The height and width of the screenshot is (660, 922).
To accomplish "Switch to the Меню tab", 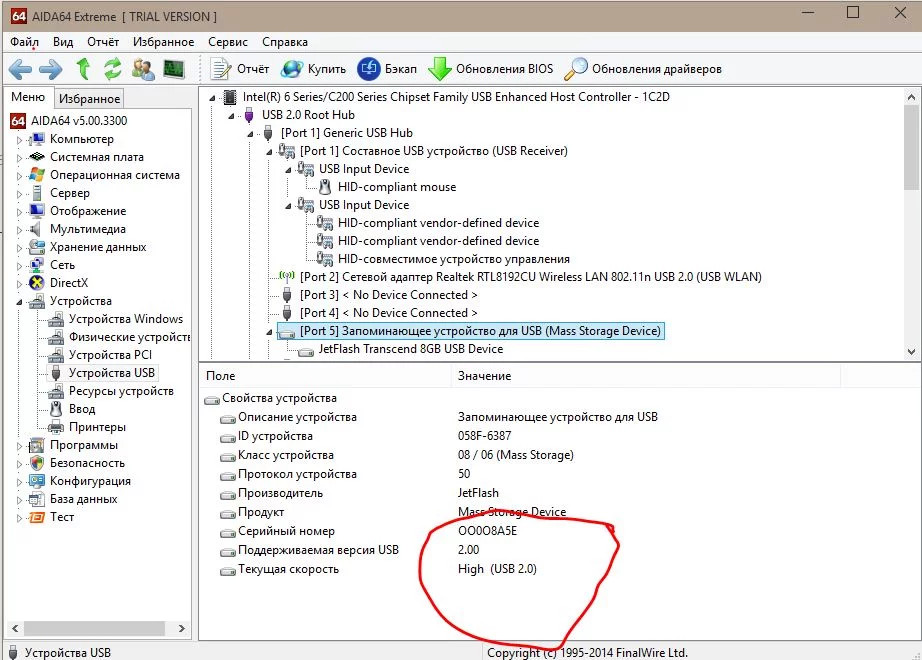I will click(x=28, y=97).
